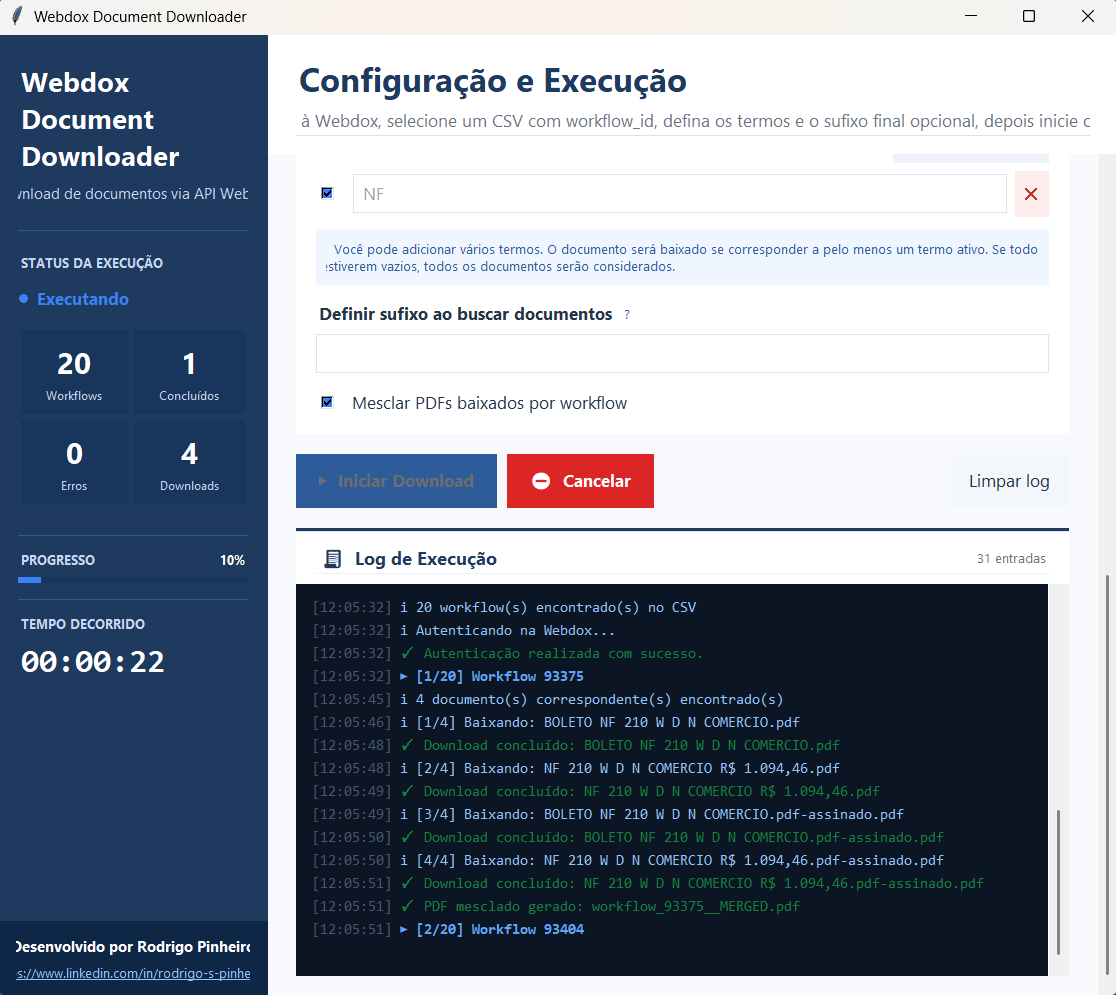
Task: Uncheck Mesclar PDFs baixados por workflow
Action: 327,402
